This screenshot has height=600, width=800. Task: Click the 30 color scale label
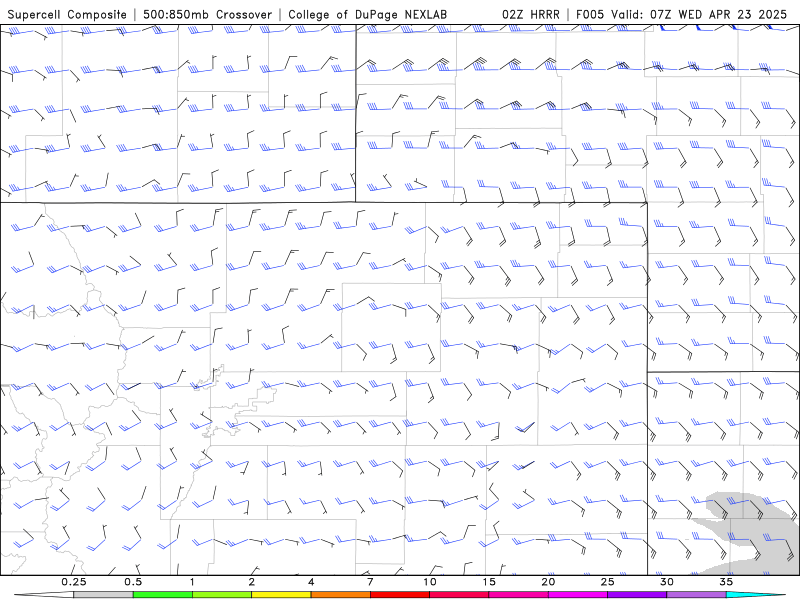pos(666,582)
